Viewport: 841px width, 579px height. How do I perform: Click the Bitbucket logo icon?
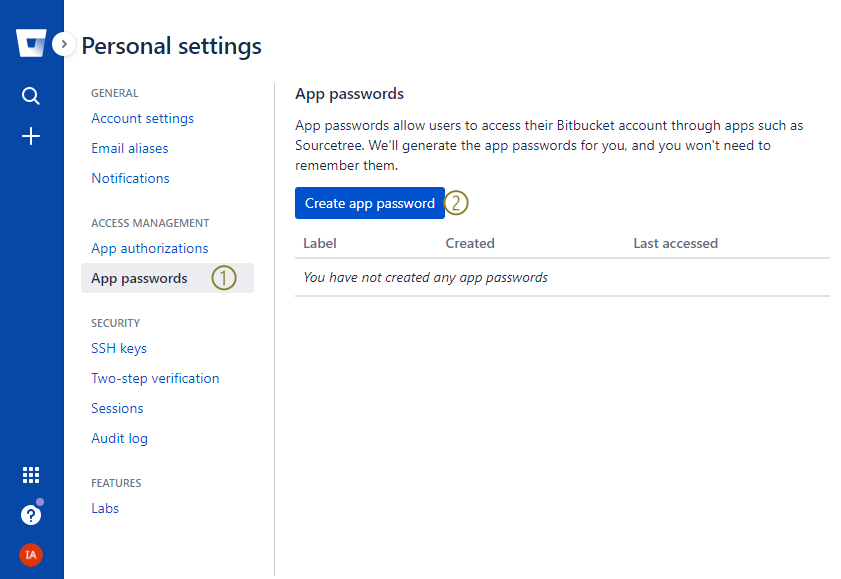(31, 43)
